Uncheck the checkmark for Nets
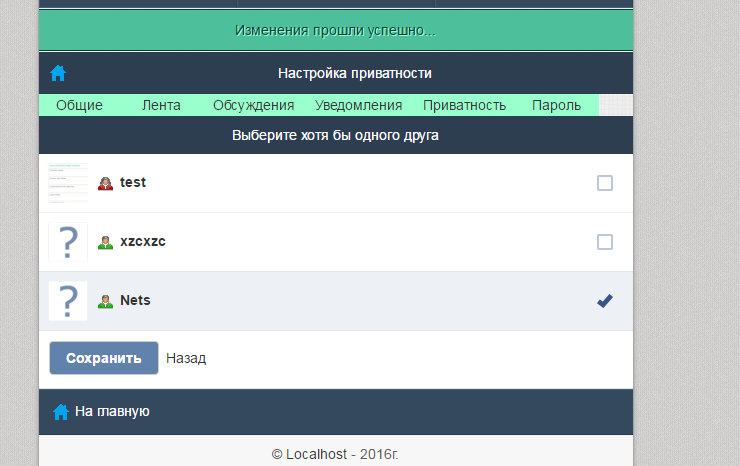The image size is (740, 466). coord(605,301)
